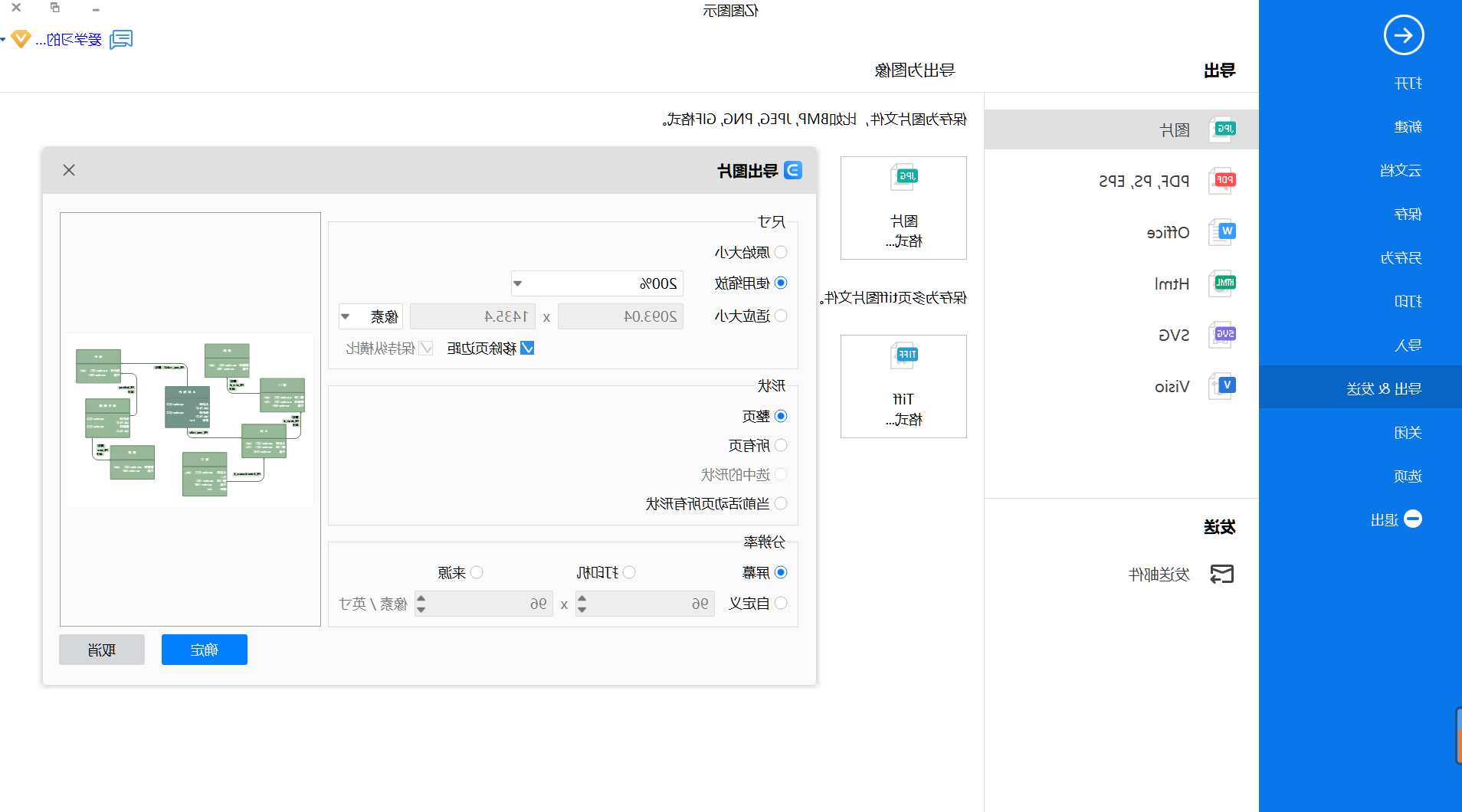
Task: Click the 2093.04 width input field
Action: coord(621,316)
